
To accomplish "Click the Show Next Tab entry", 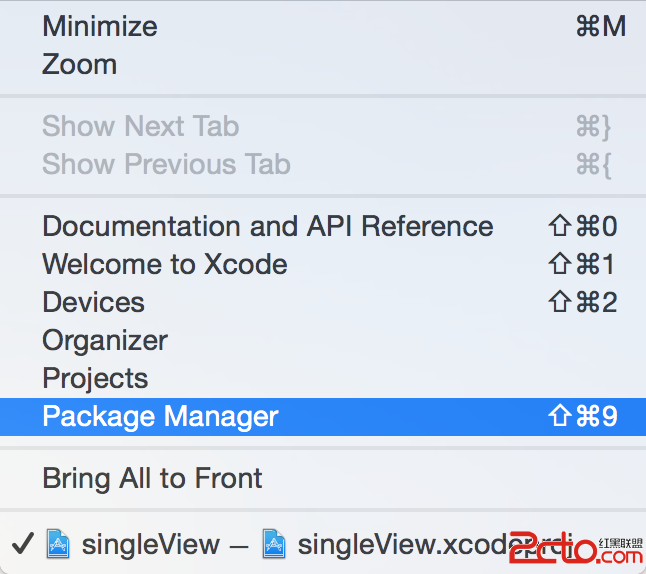I will point(140,126).
